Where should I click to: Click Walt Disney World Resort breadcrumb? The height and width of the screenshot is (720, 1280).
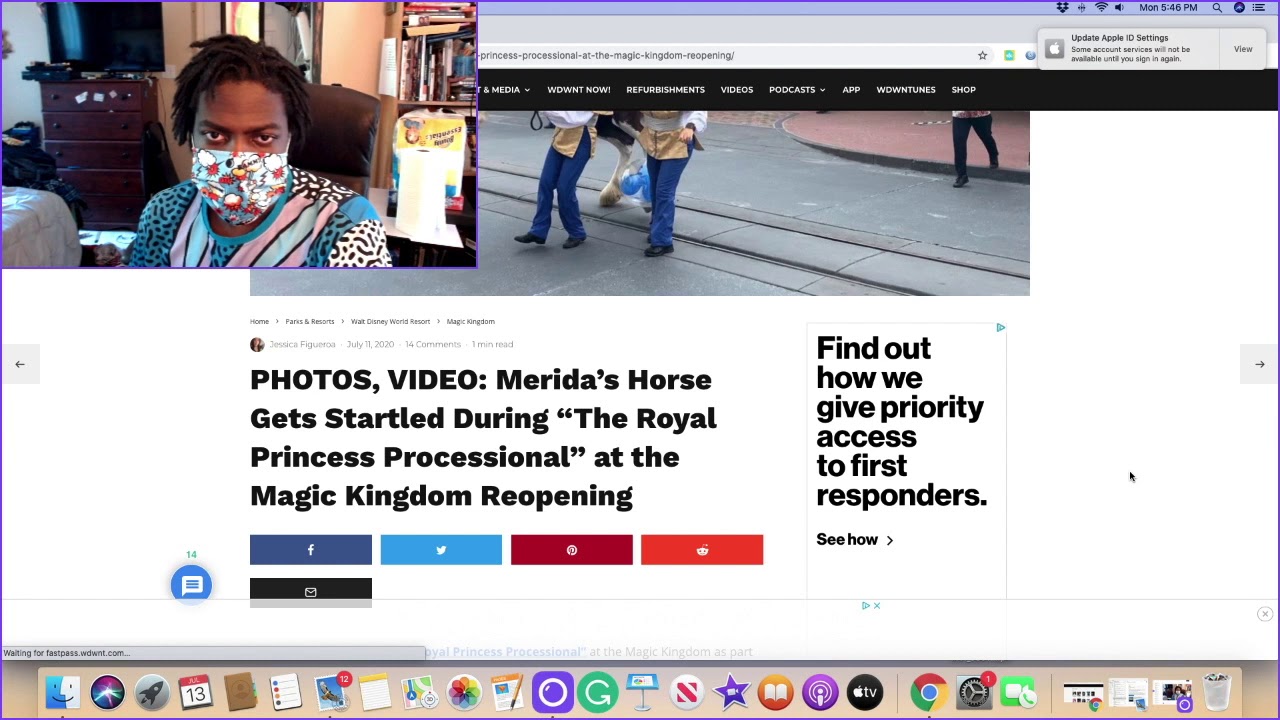390,321
